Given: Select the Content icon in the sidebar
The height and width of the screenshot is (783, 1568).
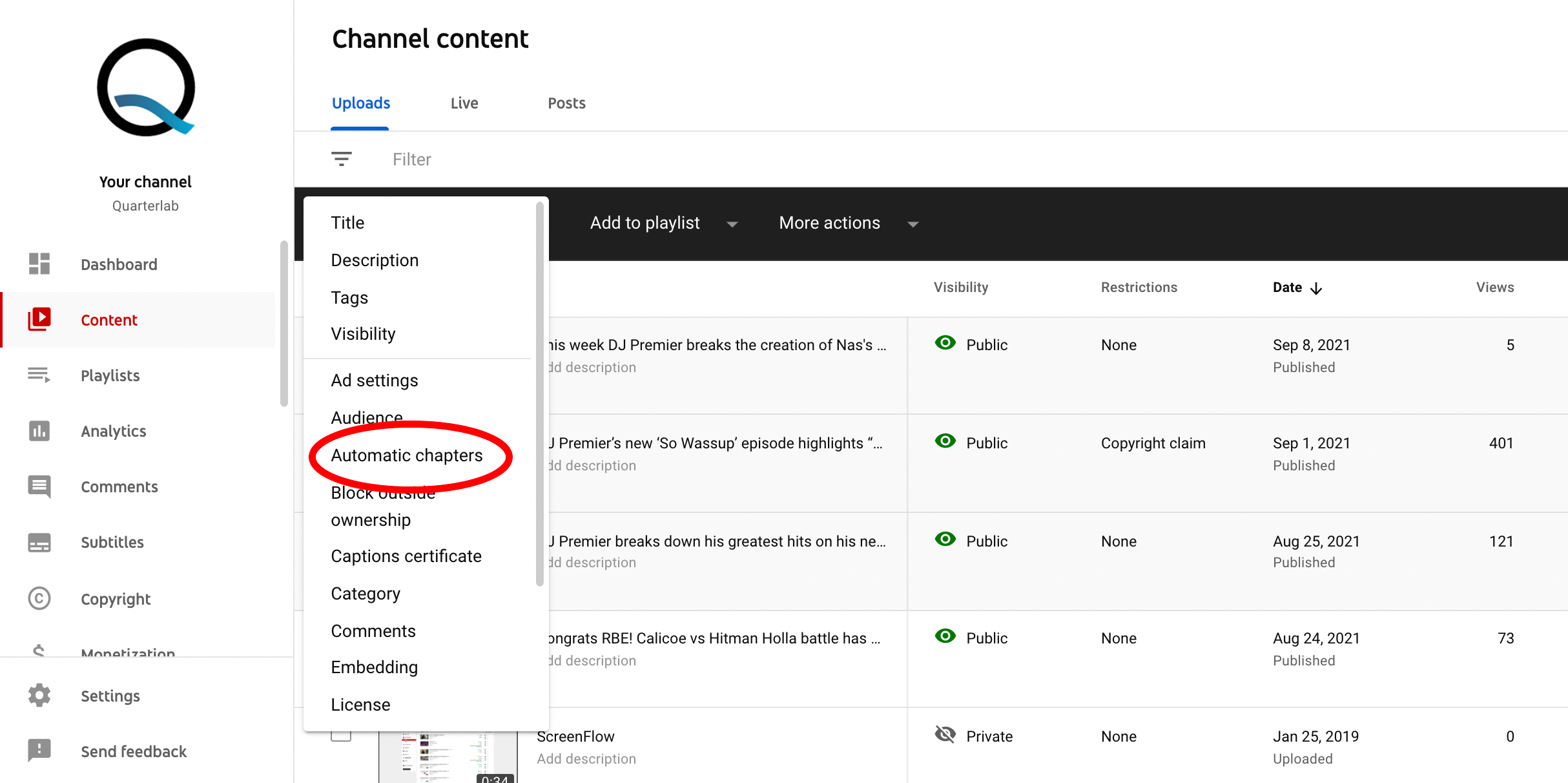Looking at the screenshot, I should tap(39, 319).
